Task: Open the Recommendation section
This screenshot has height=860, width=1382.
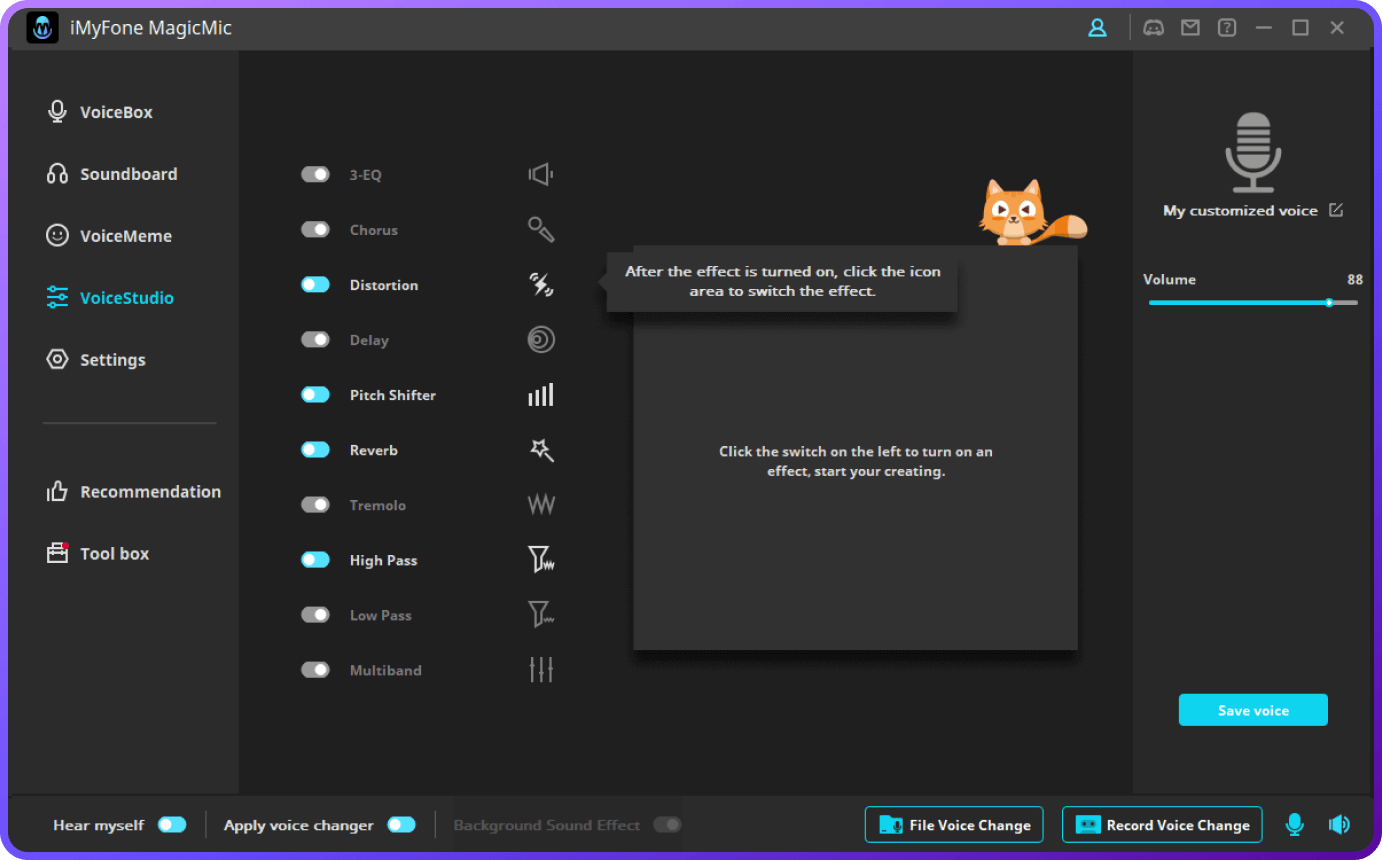Action: tap(133, 492)
